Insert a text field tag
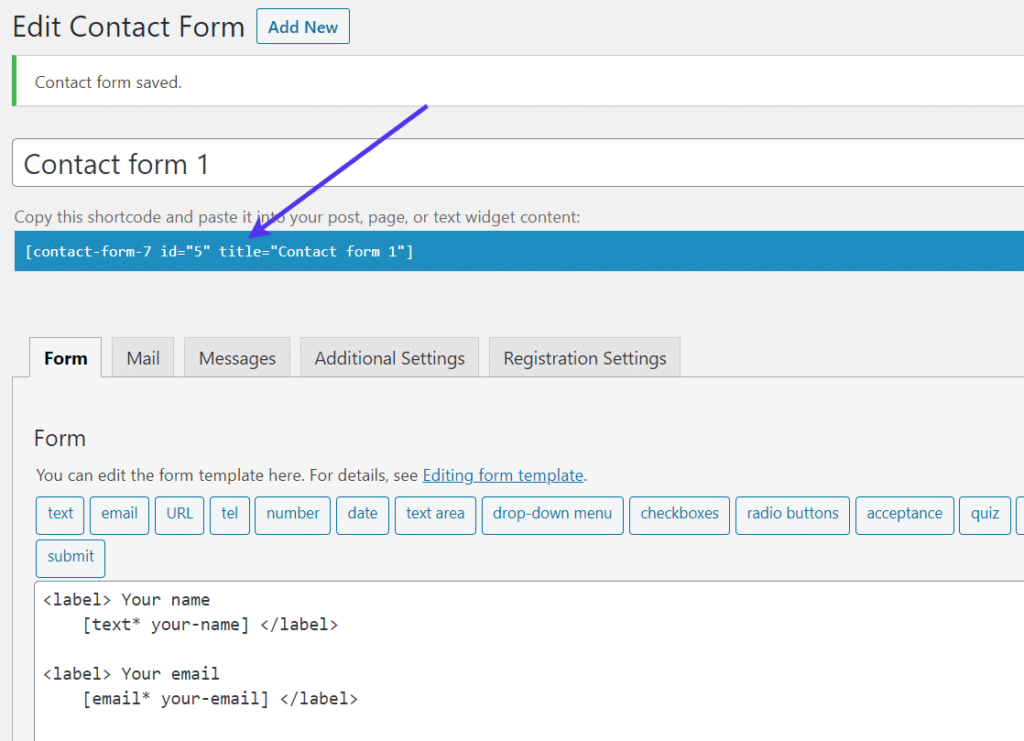1024x741 pixels. click(x=60, y=514)
